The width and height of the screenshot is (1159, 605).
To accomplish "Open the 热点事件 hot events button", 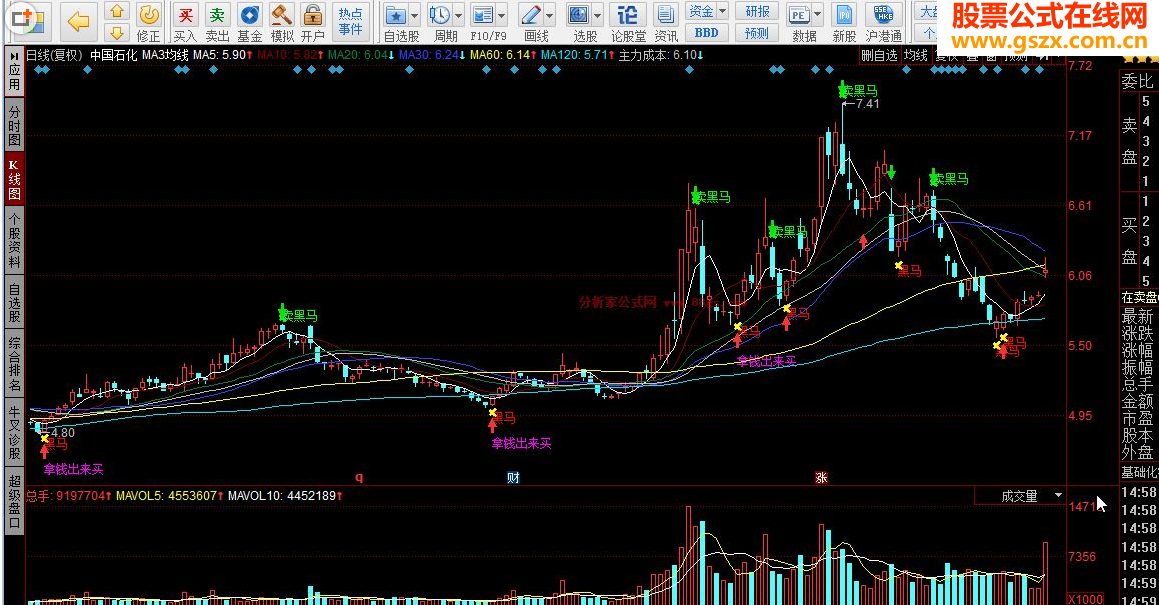I will [x=350, y=21].
